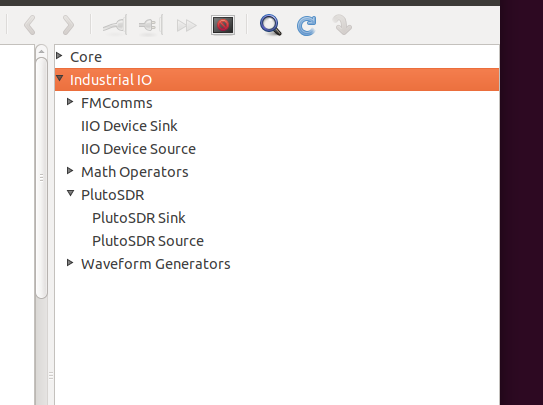
Task: Click the rotate counterclockwise left-arrow icon
Action: 30,25
